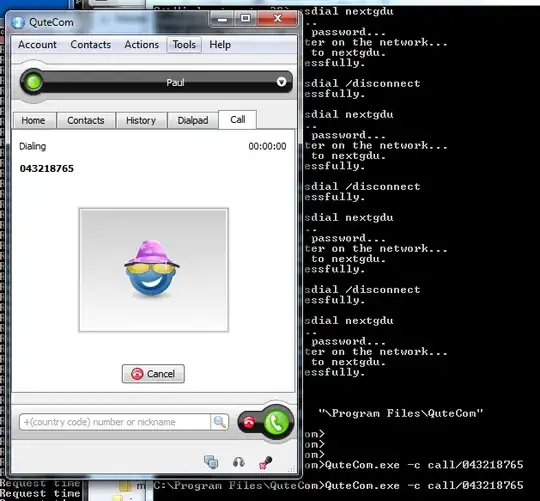Open the Account menu
Image resolution: width=540 pixels, height=501 pixels.
tap(37, 45)
